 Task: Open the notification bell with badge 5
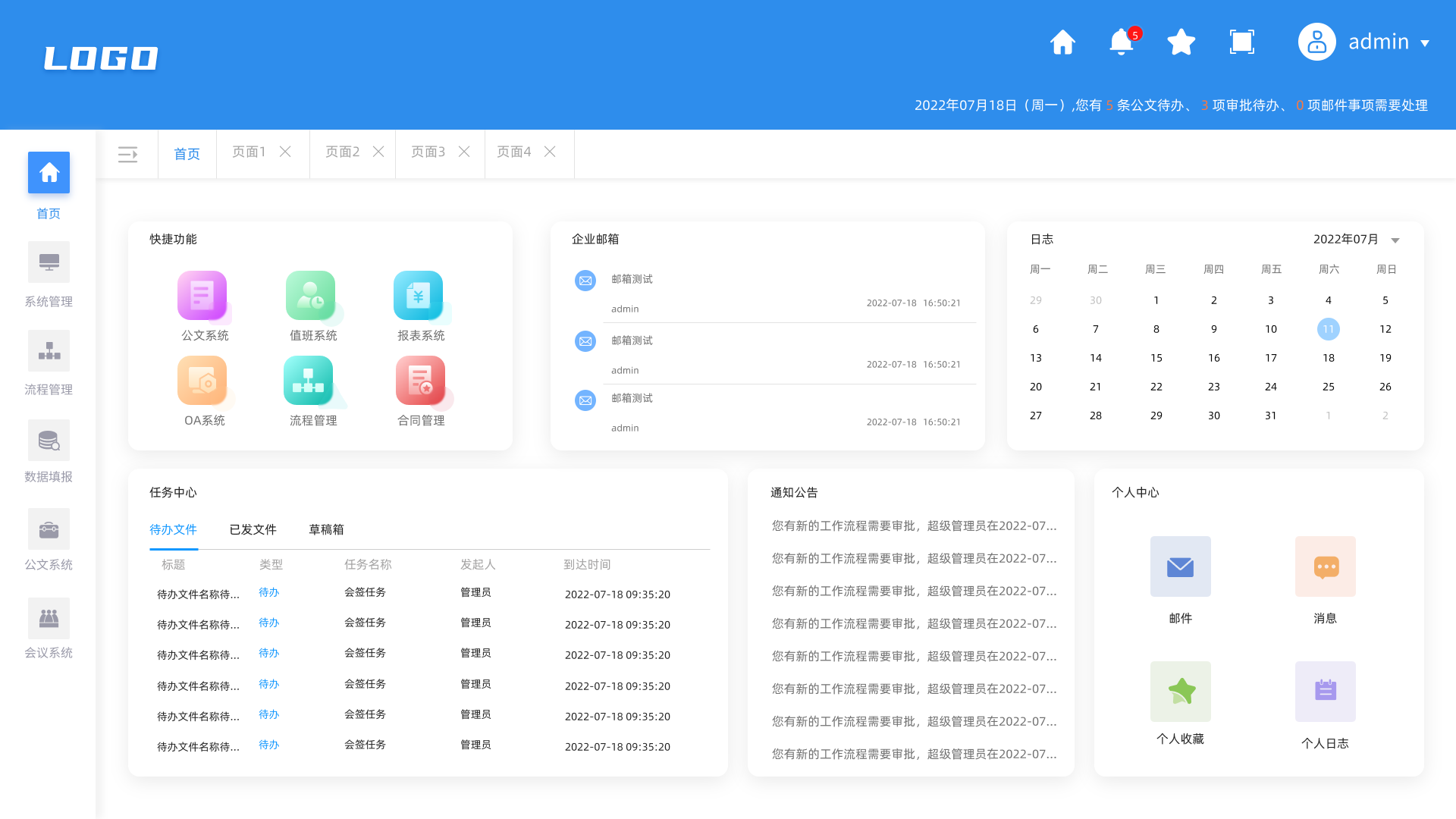click(1123, 42)
